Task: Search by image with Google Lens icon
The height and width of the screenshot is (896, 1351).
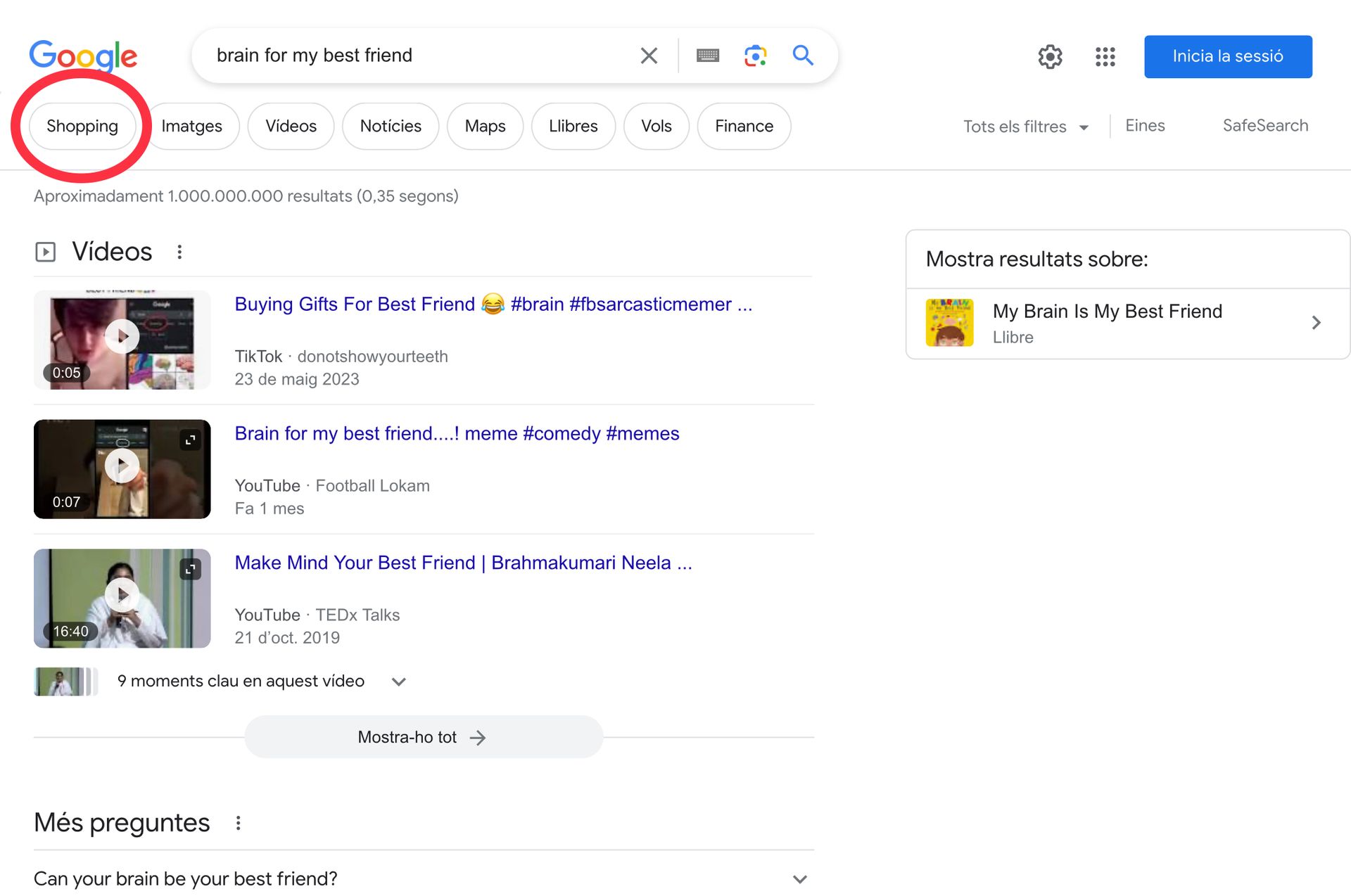Action: (x=755, y=56)
